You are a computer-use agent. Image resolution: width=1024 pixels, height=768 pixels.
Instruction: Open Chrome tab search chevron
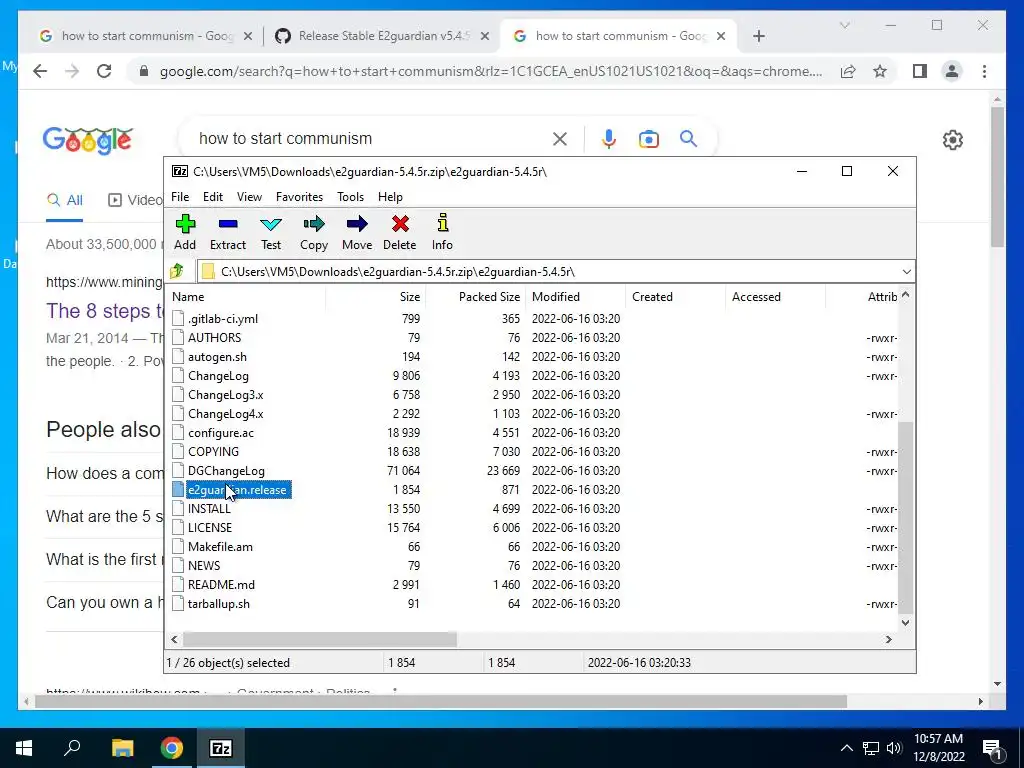tap(844, 25)
